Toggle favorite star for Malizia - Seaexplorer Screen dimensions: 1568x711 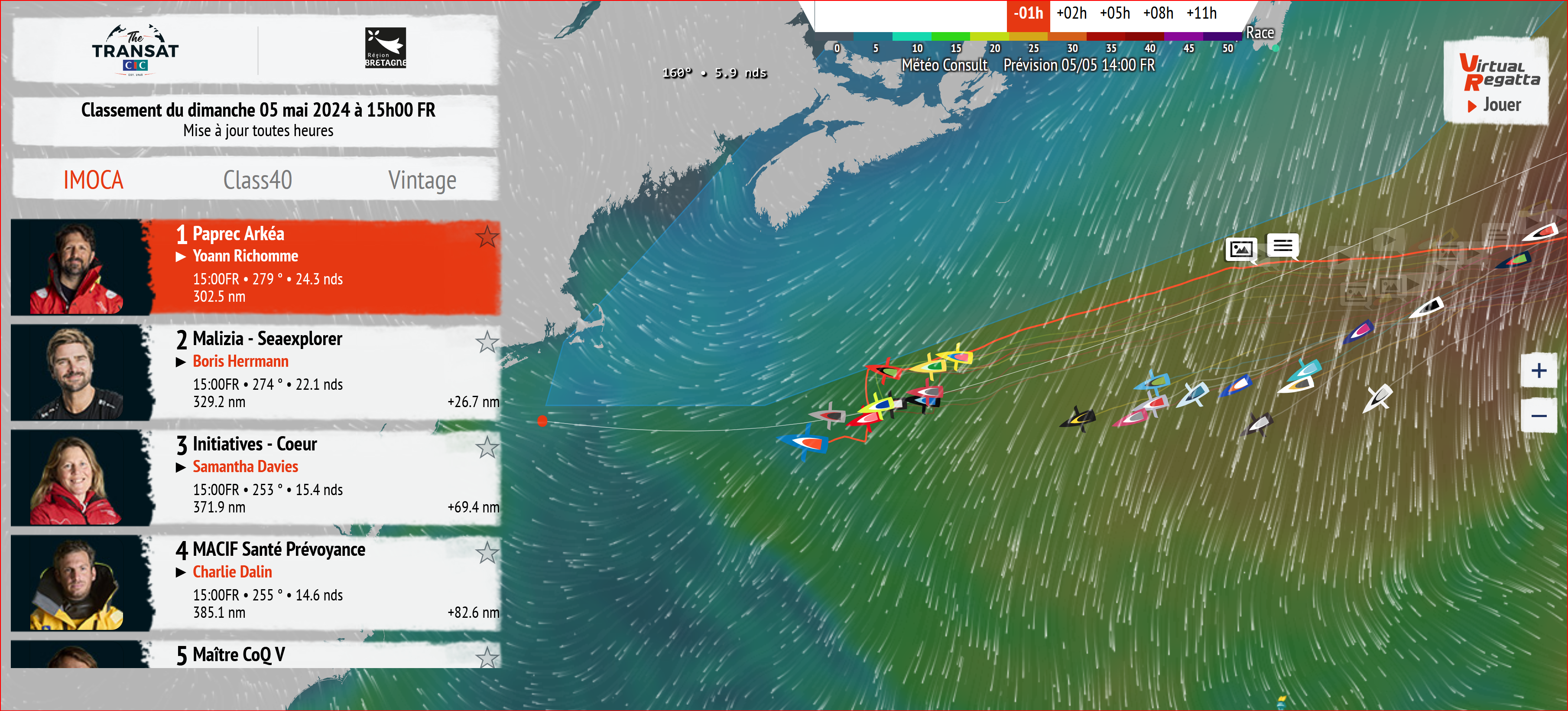click(487, 342)
